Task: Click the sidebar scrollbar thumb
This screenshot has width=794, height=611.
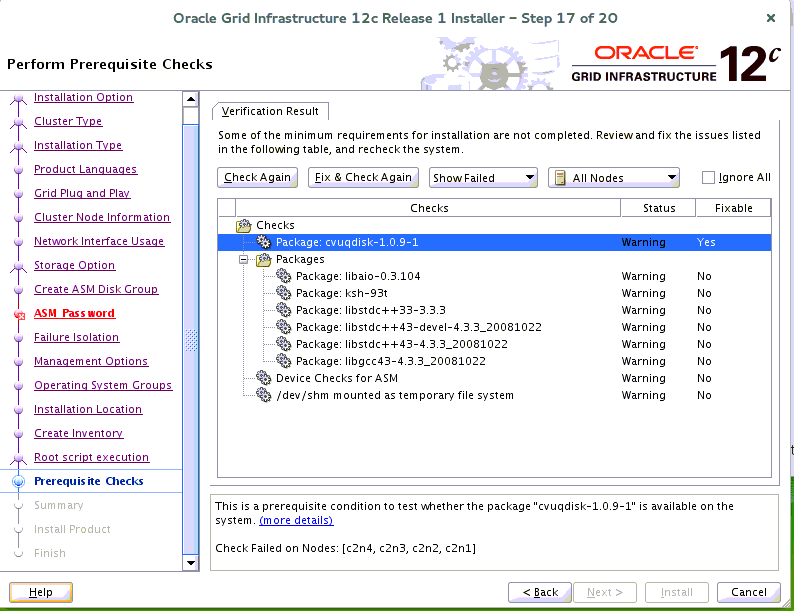Action: [190, 339]
